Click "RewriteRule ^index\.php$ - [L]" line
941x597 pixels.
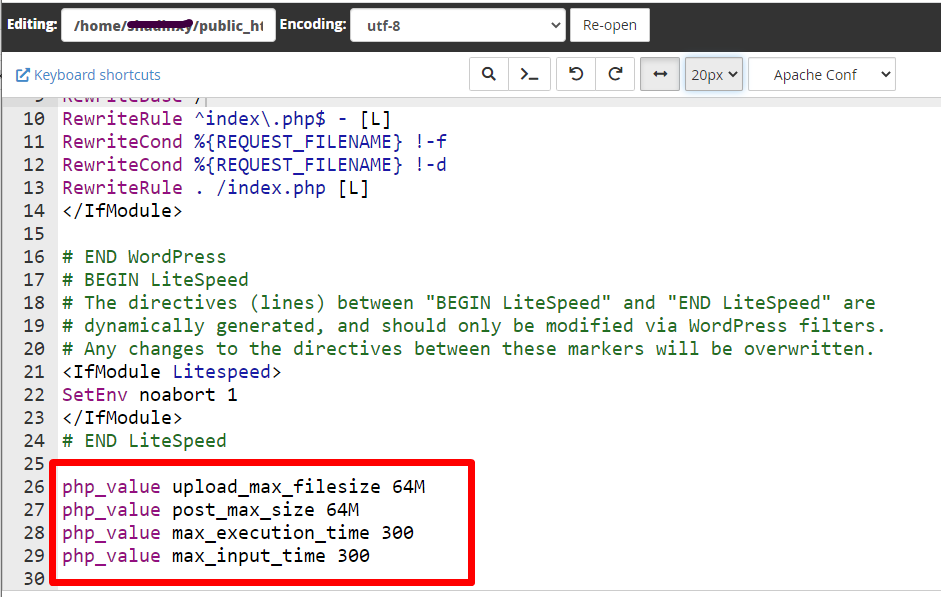pos(227,119)
